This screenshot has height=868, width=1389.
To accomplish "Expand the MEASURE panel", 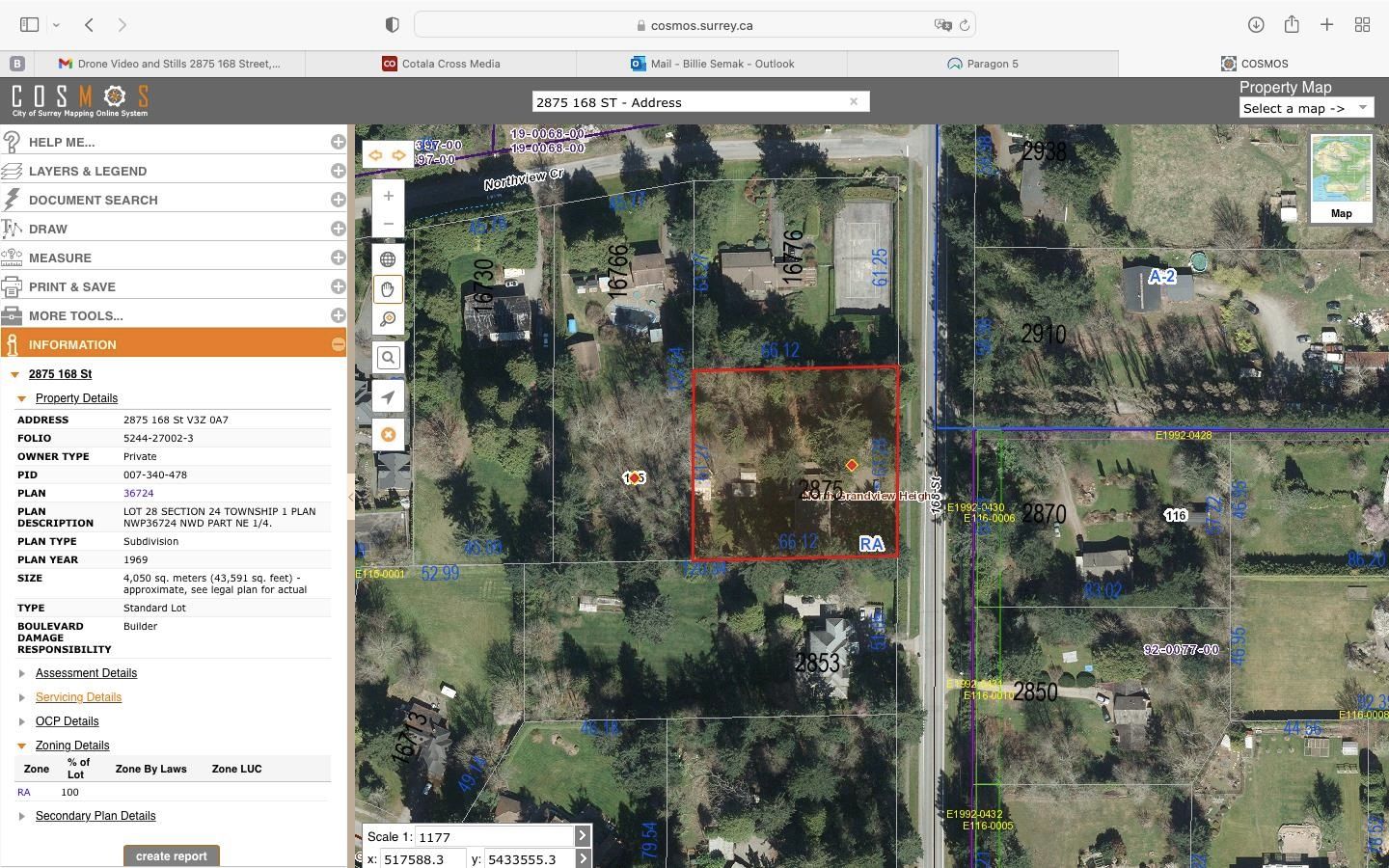I will 174,258.
